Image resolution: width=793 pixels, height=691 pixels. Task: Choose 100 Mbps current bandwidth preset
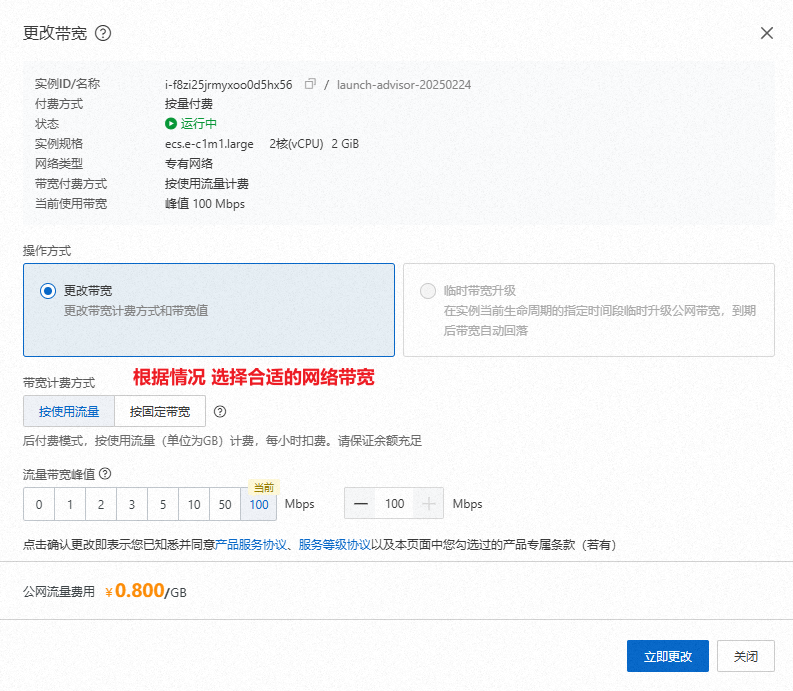pos(259,504)
